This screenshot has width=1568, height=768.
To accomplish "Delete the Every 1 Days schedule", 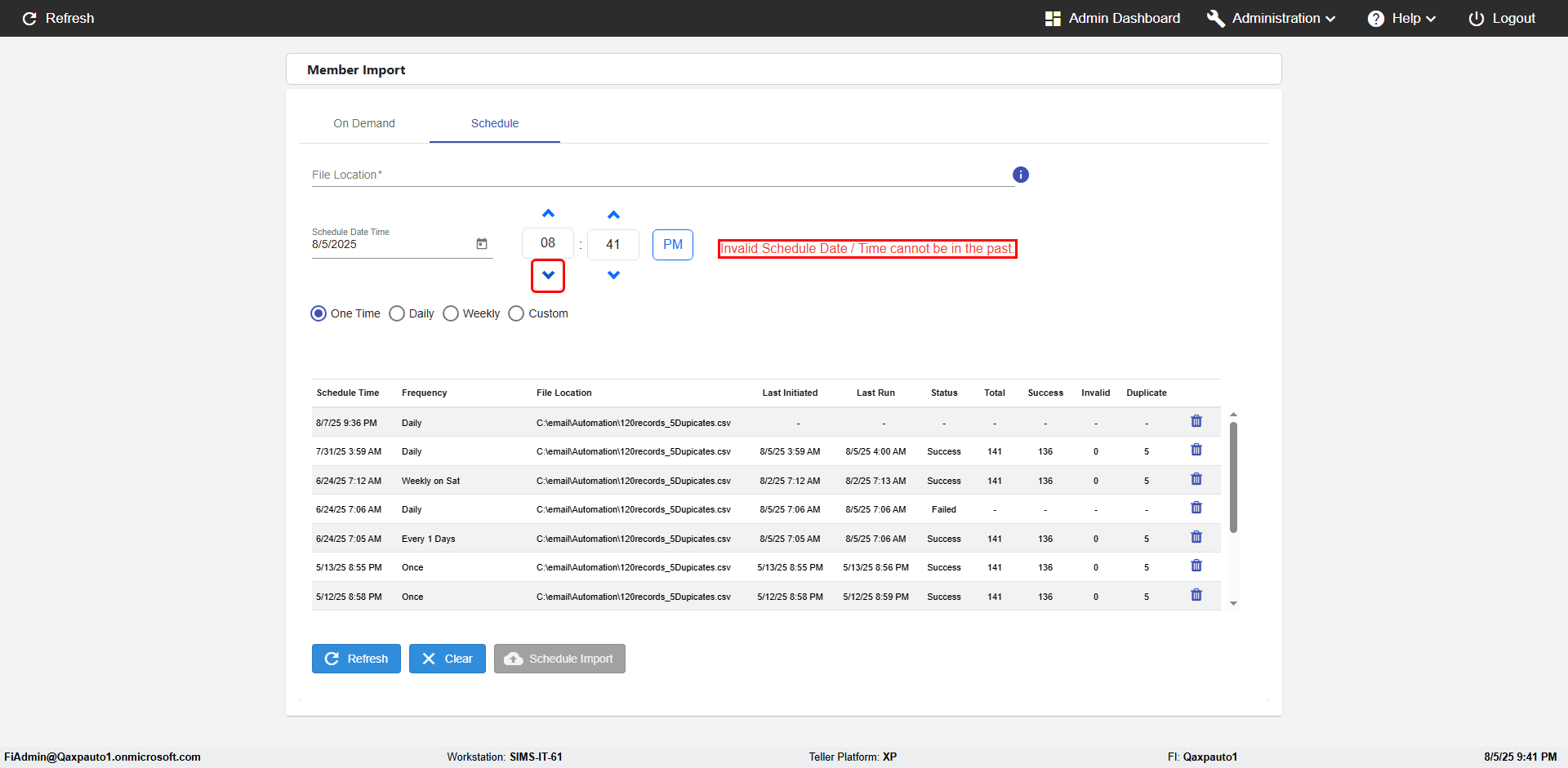I will click(1196, 537).
